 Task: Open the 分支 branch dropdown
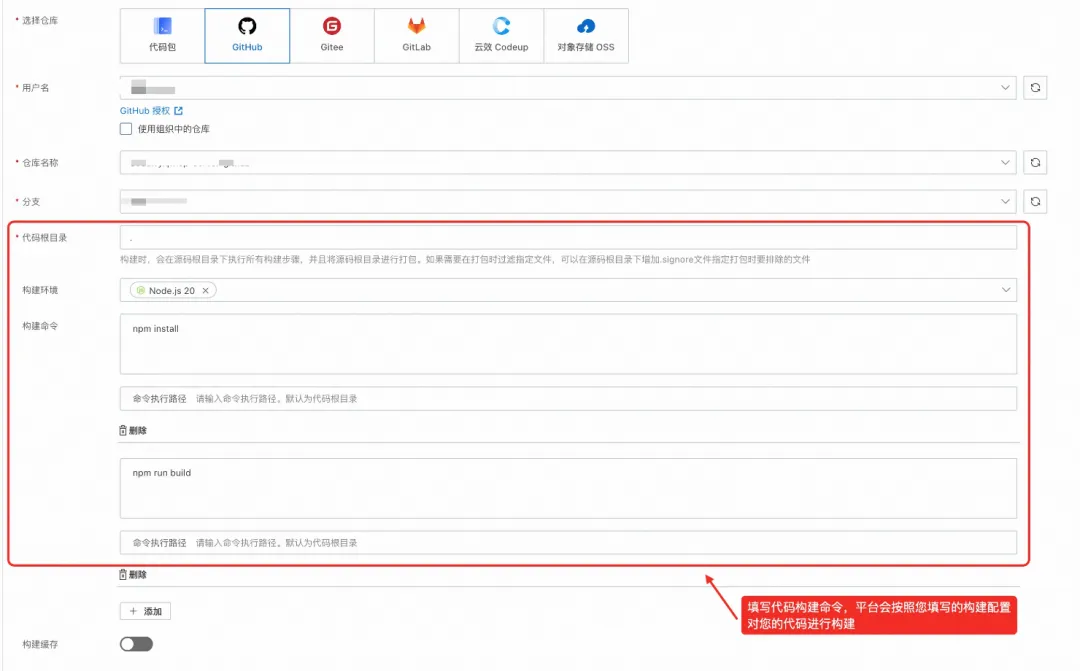coord(568,201)
